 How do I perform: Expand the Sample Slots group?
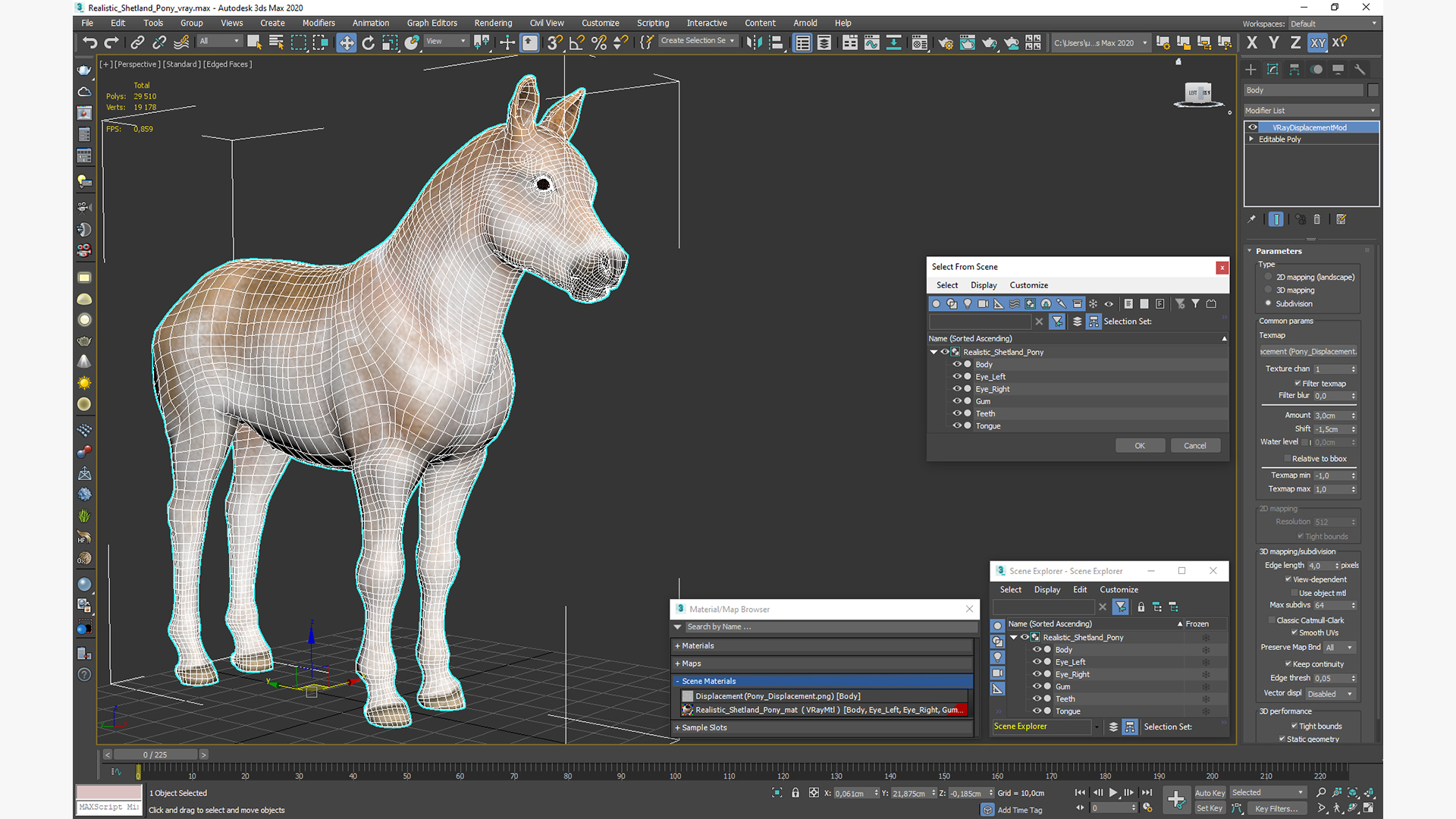pyautogui.click(x=677, y=727)
